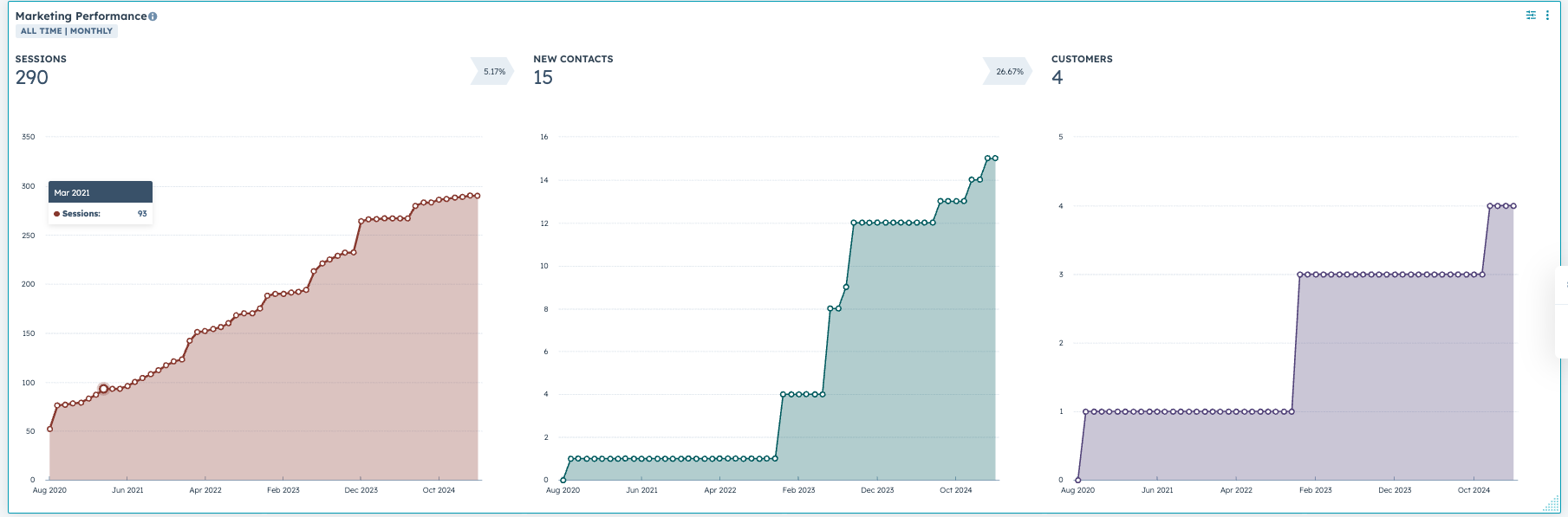Open the three-dot report actions menu

tap(1547, 16)
